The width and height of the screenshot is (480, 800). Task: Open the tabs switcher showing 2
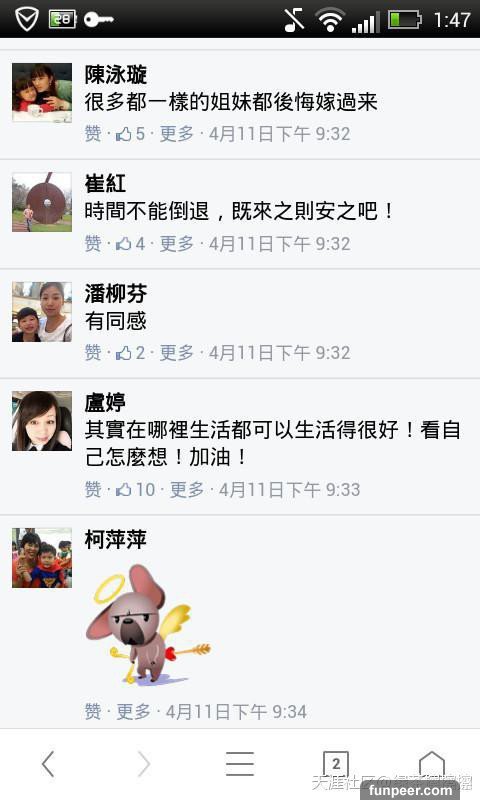coord(336,764)
